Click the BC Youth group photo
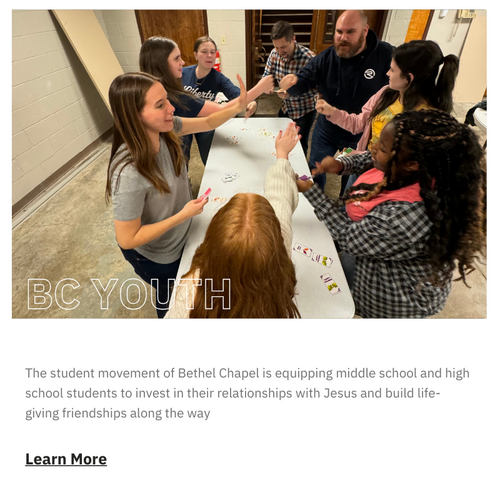This screenshot has width=500, height=500. point(249,164)
